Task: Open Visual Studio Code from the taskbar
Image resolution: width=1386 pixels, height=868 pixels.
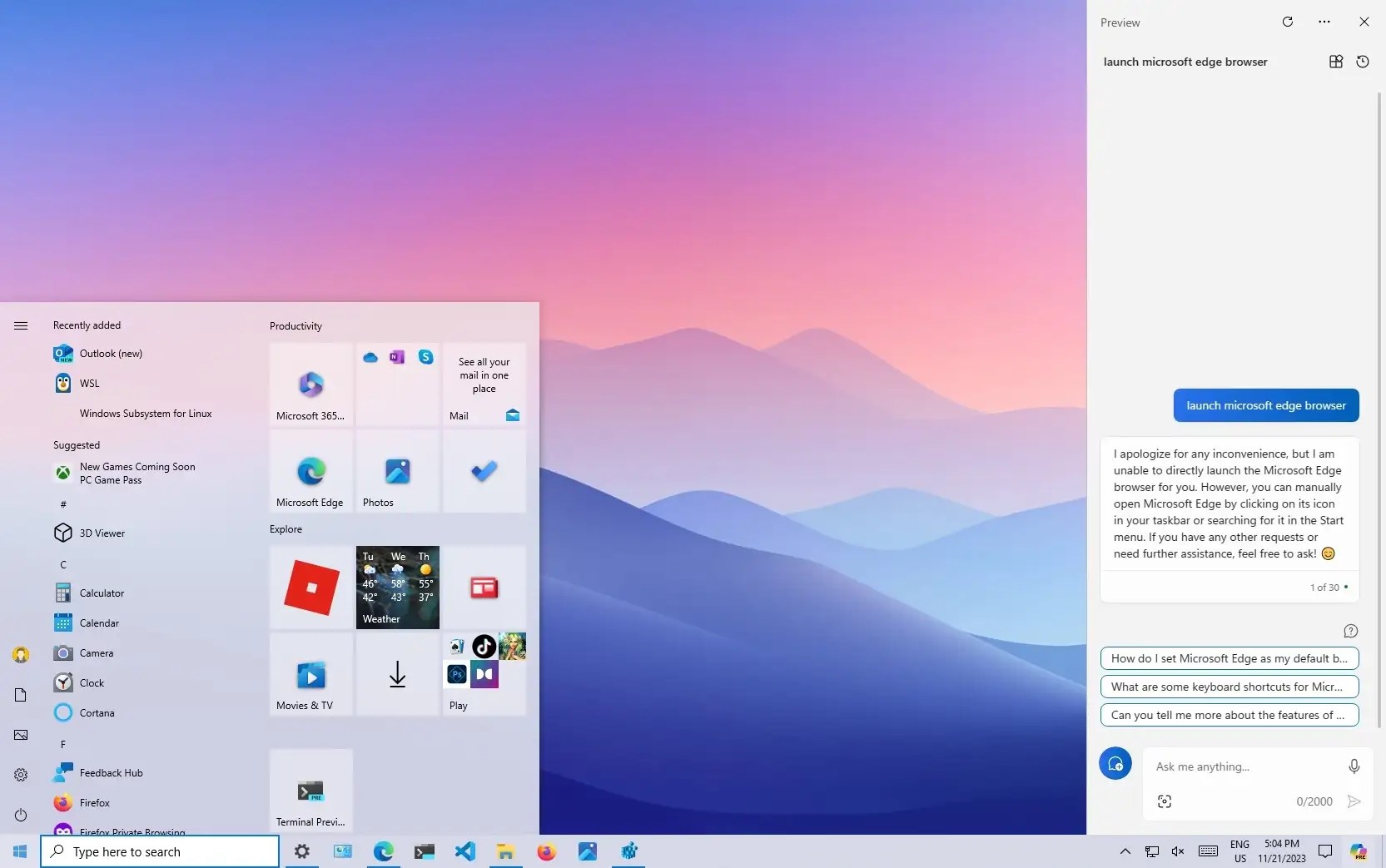Action: point(465,851)
